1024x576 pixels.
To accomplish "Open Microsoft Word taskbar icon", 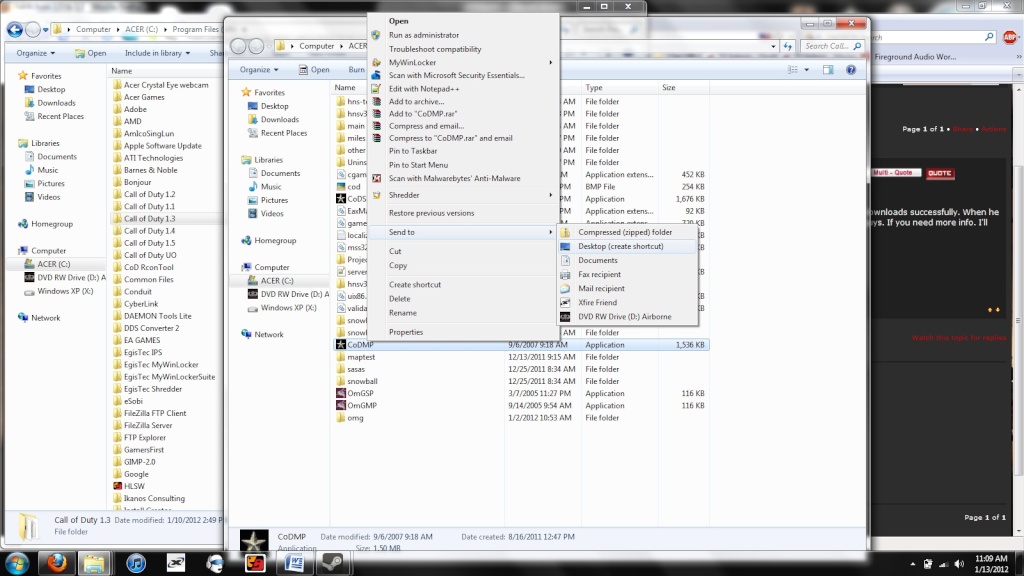I will (294, 563).
